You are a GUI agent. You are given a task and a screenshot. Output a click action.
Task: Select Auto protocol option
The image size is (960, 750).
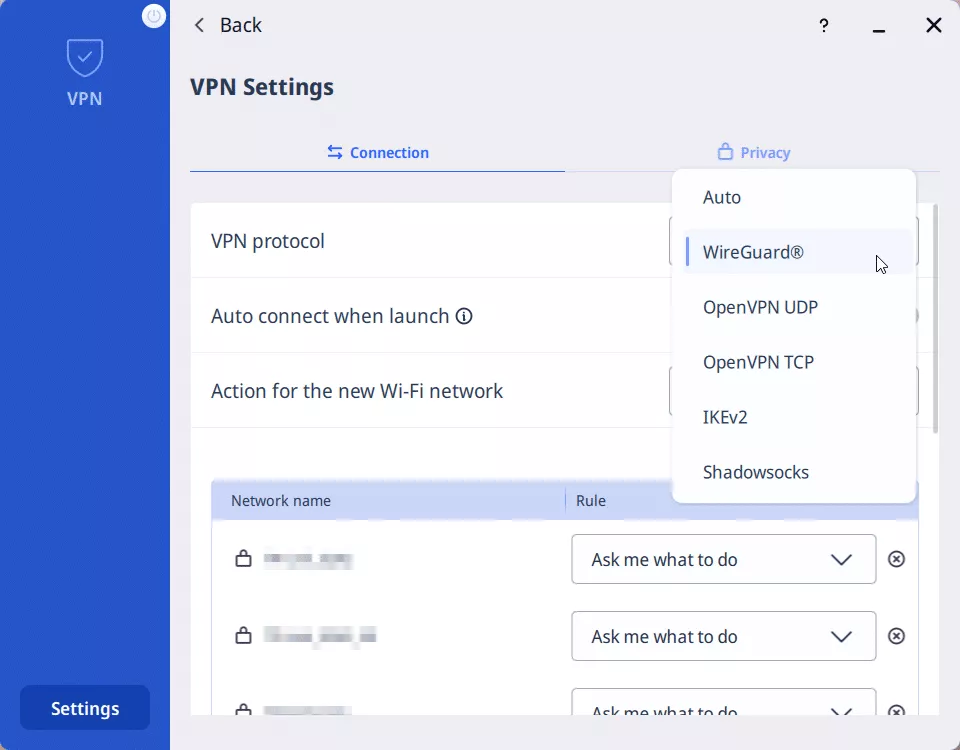pyautogui.click(x=722, y=198)
